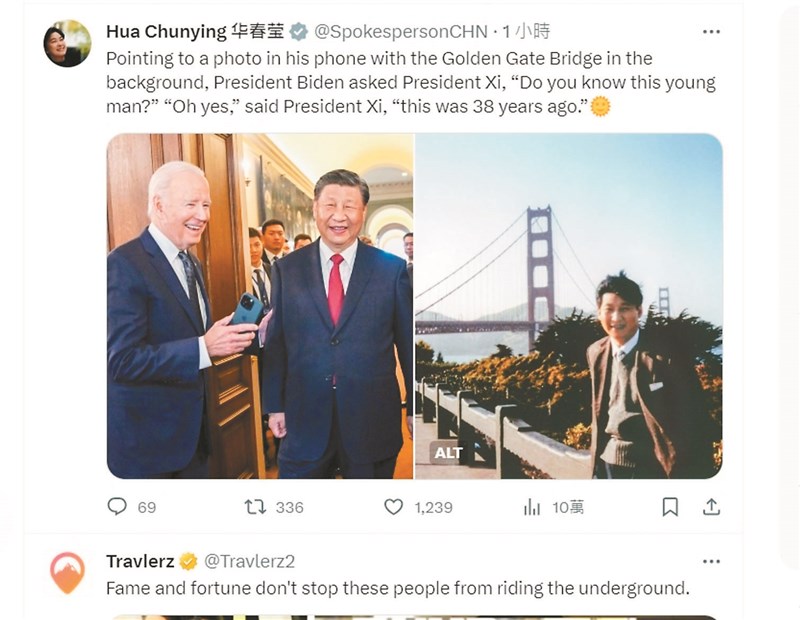The width and height of the screenshot is (800, 620).
Task: Repost Hua Chunying's tweet via retweet icon
Action: pos(255,507)
